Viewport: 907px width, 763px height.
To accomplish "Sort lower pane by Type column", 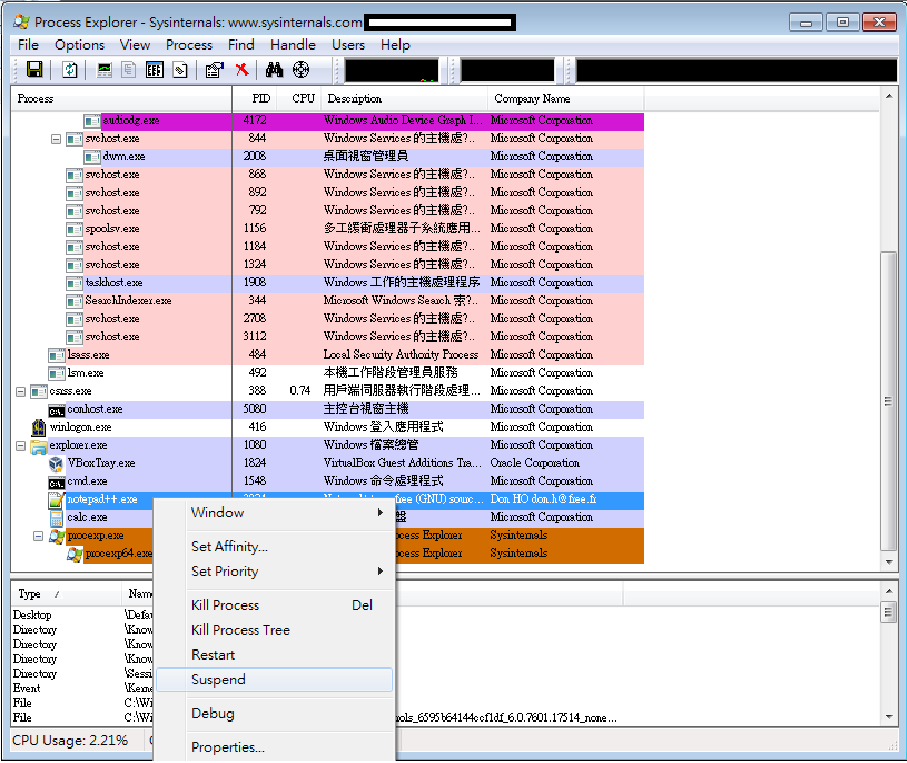I will coord(66,594).
